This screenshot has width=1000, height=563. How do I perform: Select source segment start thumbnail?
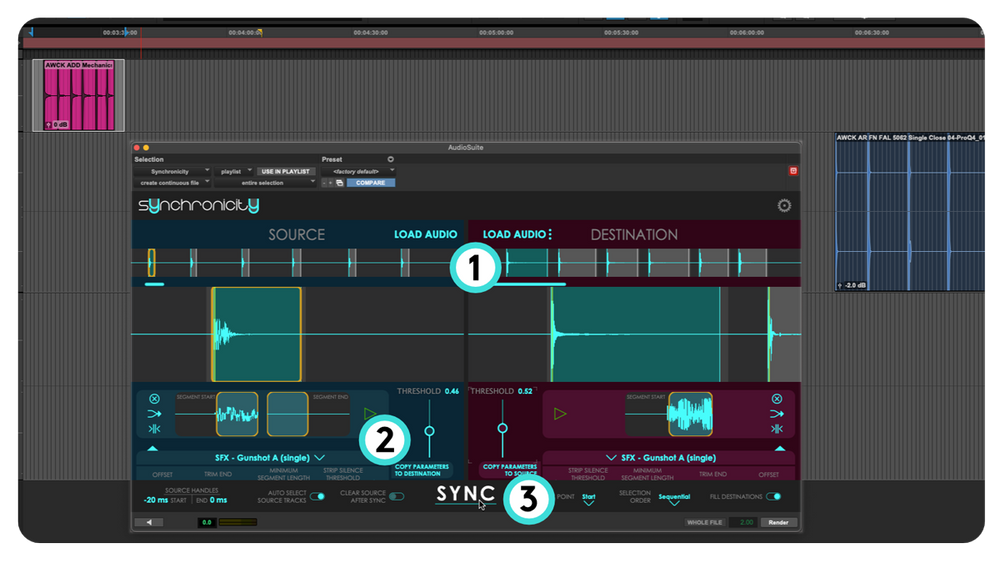point(237,414)
